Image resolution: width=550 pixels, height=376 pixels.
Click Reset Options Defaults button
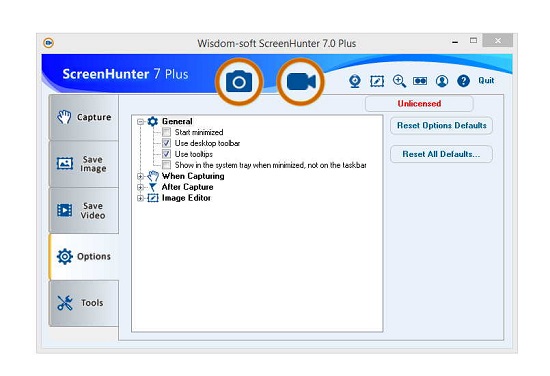[x=441, y=126]
